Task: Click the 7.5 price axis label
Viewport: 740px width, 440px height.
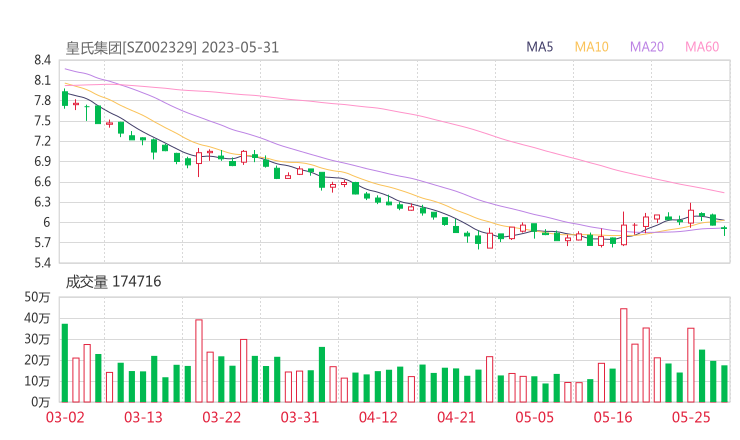Action: point(42,121)
